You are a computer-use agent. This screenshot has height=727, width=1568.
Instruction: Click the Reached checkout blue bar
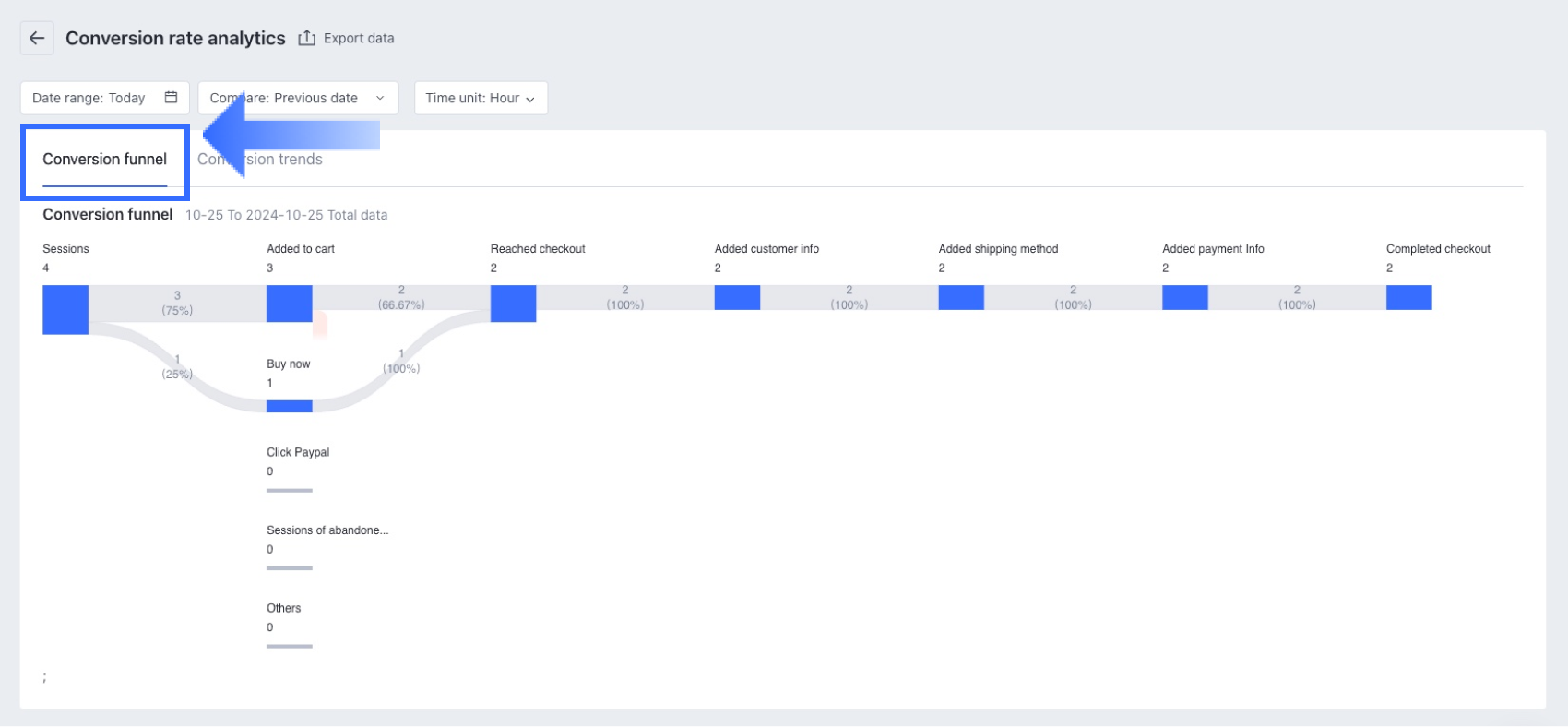coord(513,304)
